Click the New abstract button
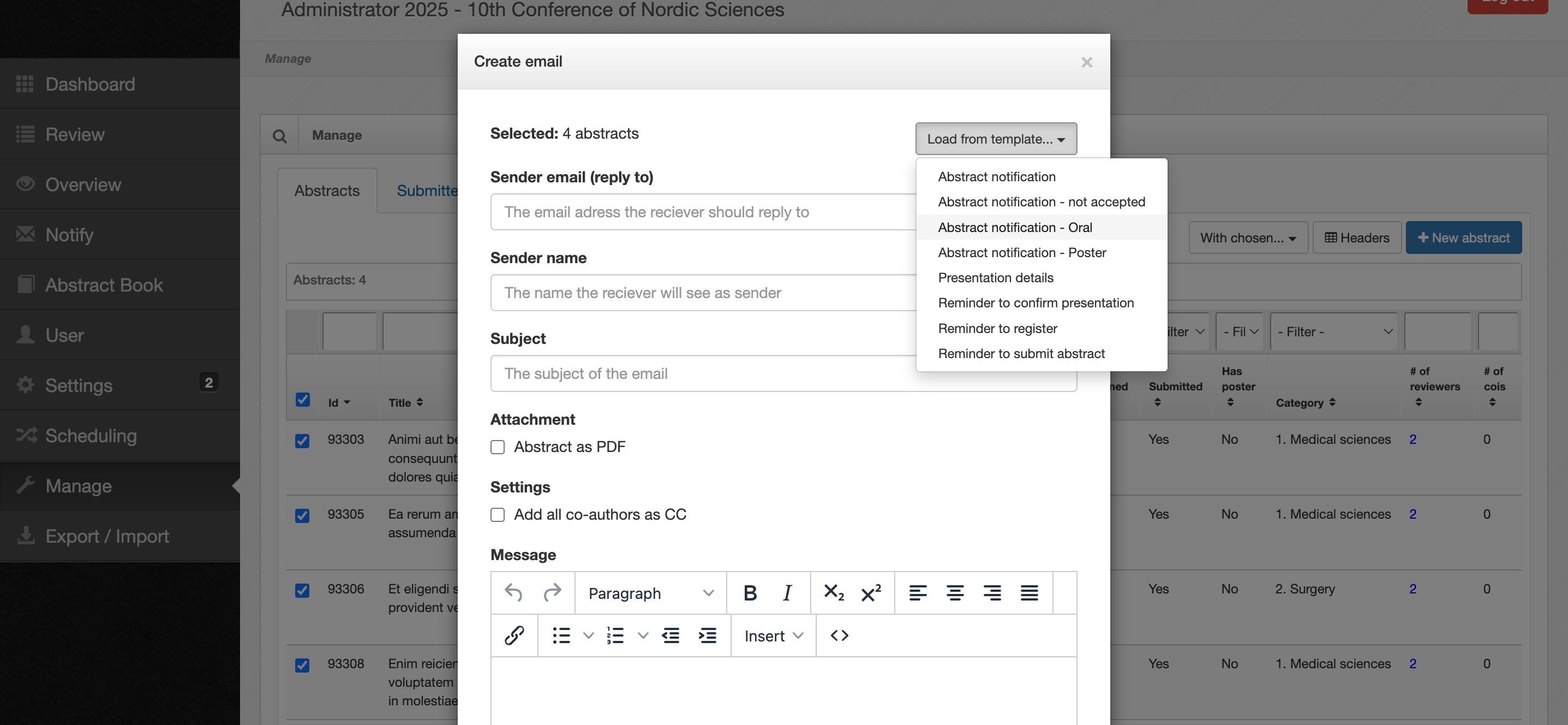 tap(1463, 237)
